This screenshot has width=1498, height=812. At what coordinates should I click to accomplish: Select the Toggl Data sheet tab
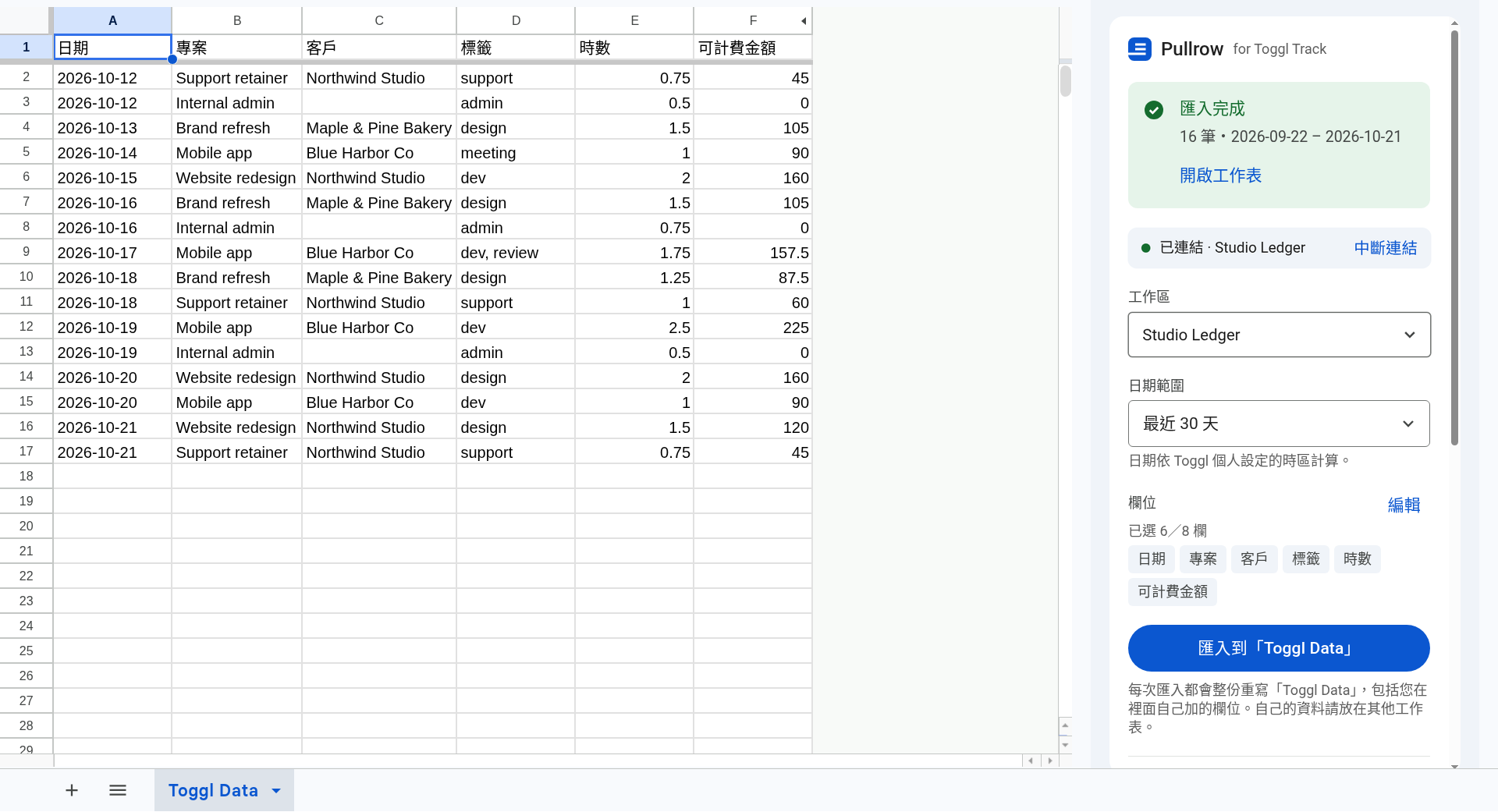tap(213, 790)
